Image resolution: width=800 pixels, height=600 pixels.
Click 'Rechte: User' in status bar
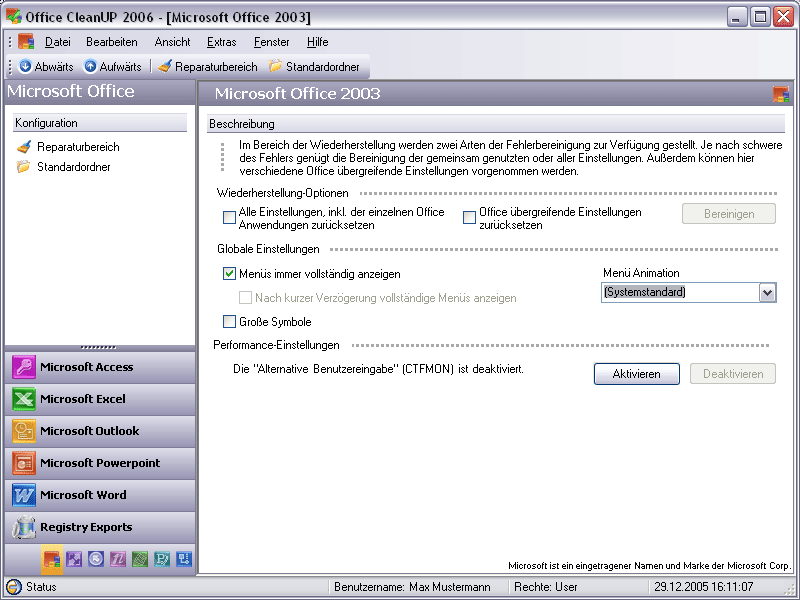click(545, 587)
